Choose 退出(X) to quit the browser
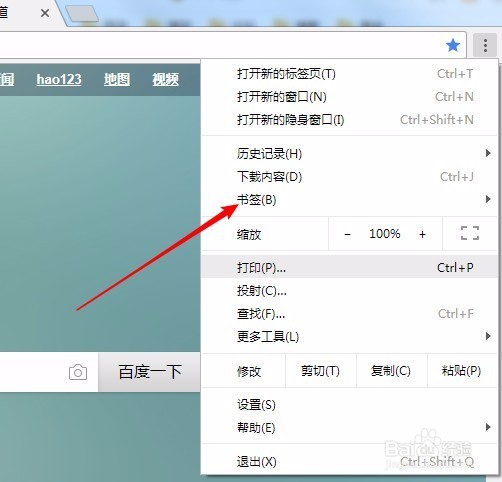The image size is (502, 482). (x=349, y=462)
